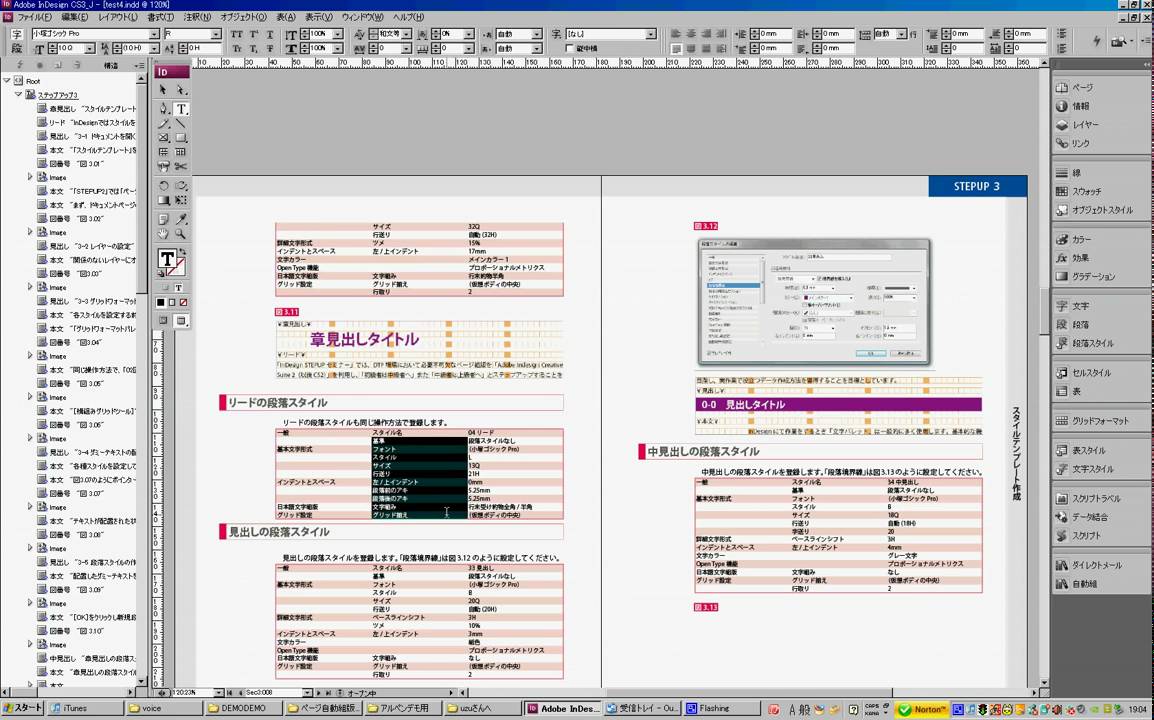Select the Zoom magnifier tool
Viewport: 1154px width, 720px height.
click(181, 233)
